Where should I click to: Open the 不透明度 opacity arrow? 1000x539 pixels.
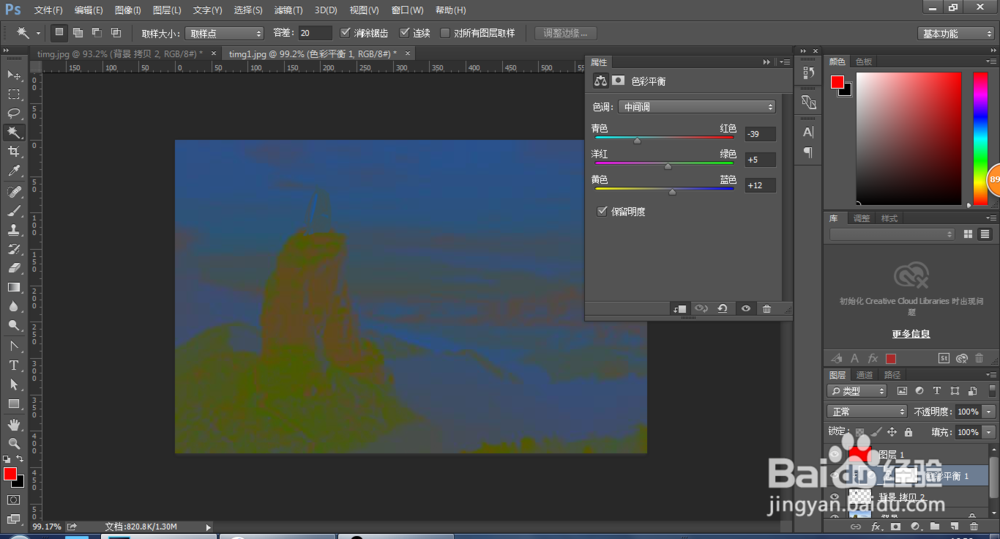coord(989,411)
